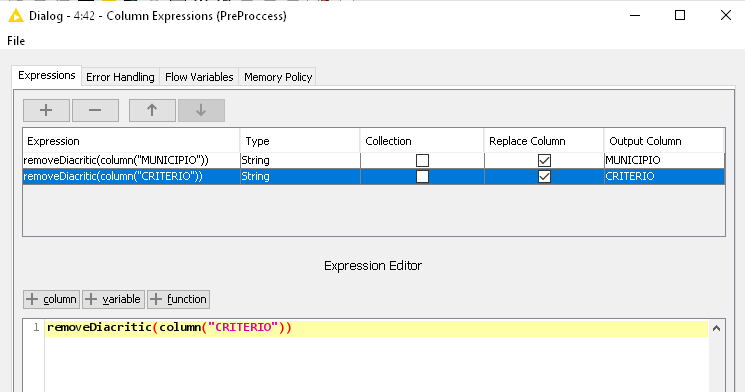Minimize the Column Expressions dialog window
Viewport: 745px width, 392px height.
tap(635, 15)
